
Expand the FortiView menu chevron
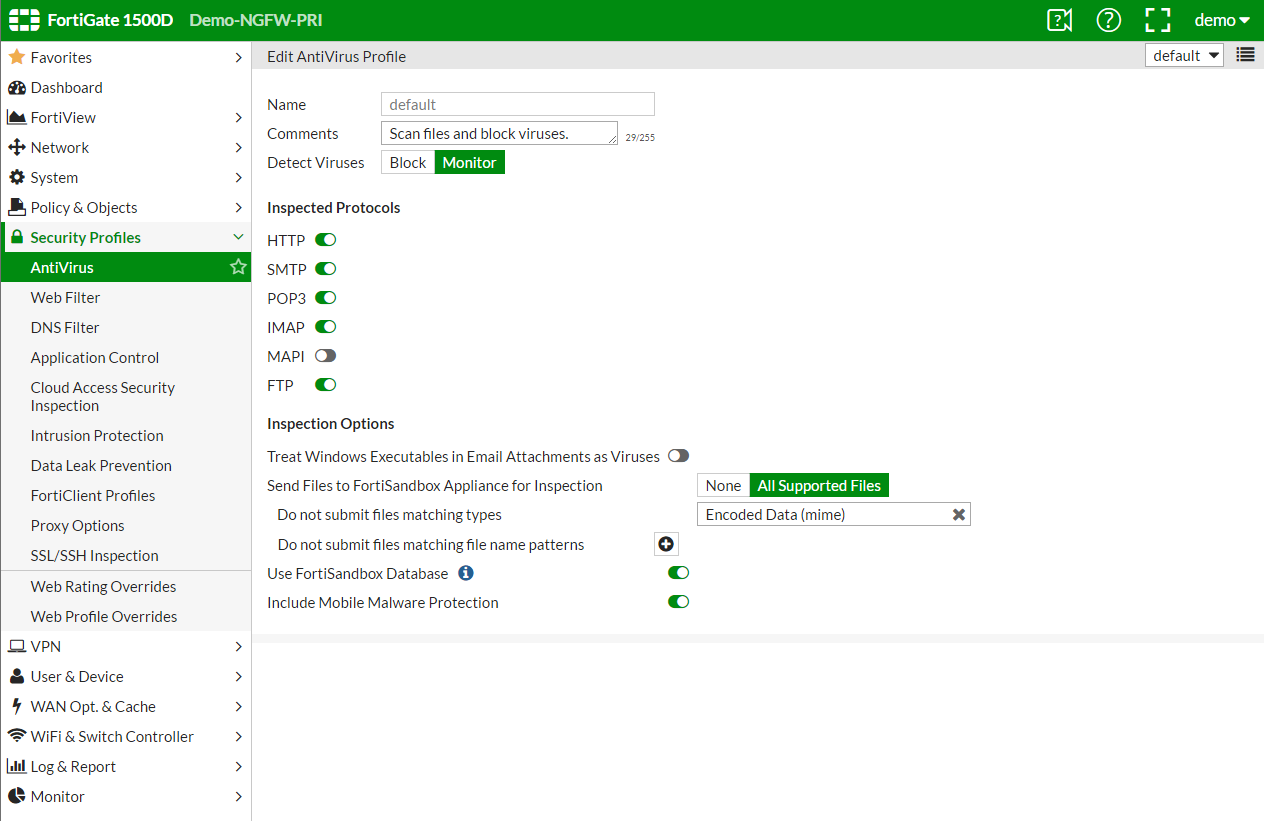(238, 117)
